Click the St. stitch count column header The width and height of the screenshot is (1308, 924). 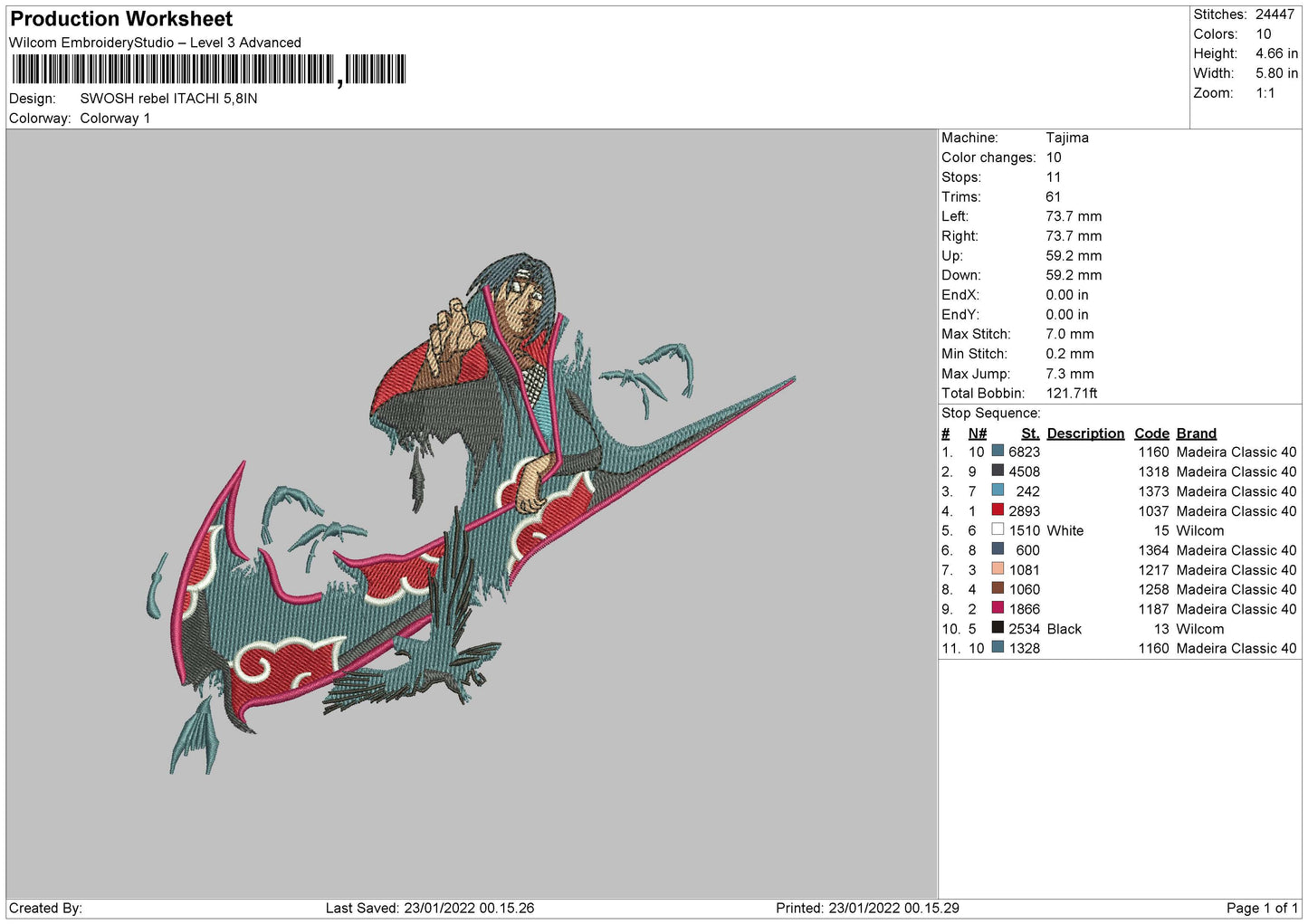pyautogui.click(x=1030, y=433)
